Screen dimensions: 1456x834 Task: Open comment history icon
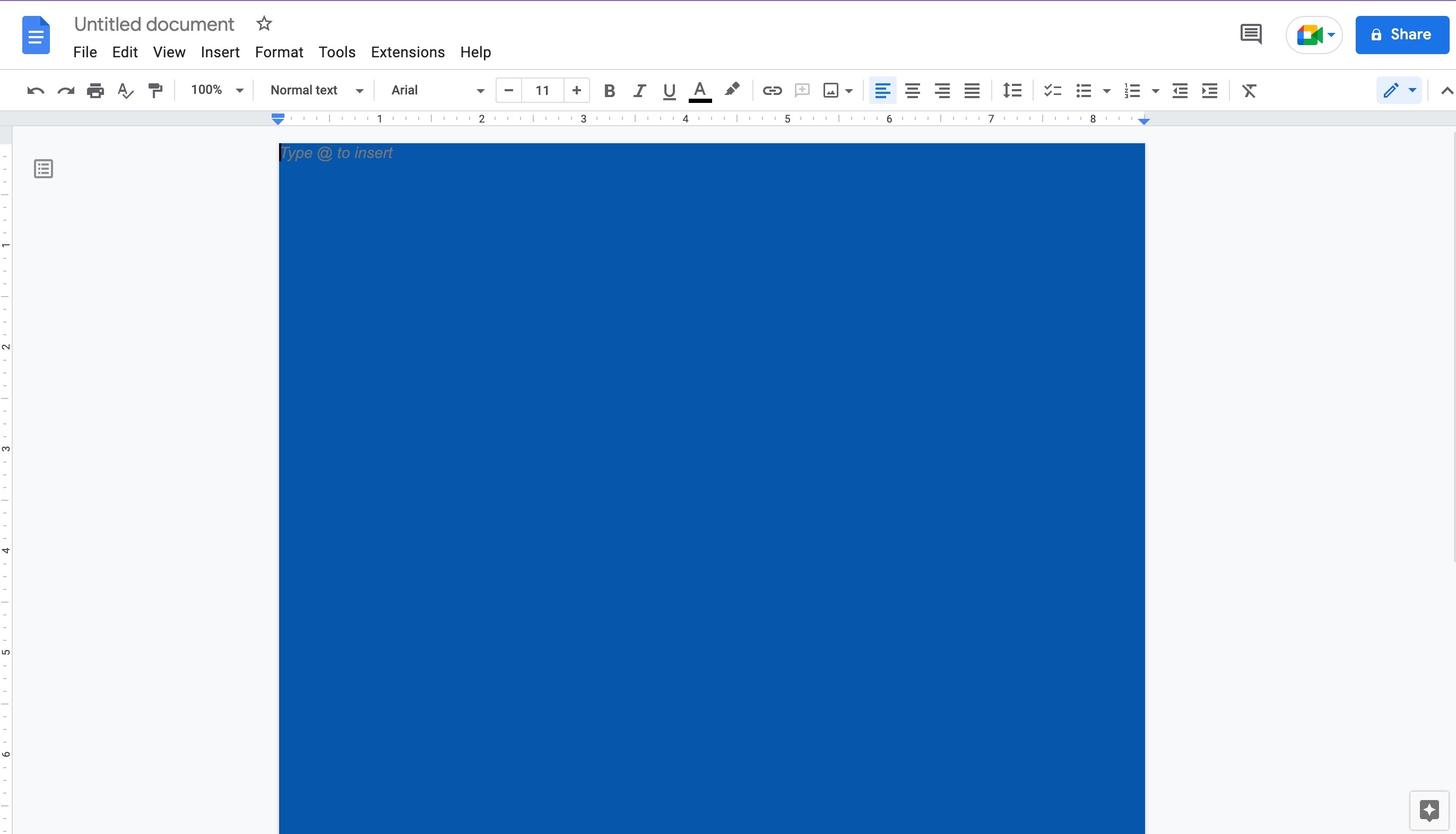1250,34
